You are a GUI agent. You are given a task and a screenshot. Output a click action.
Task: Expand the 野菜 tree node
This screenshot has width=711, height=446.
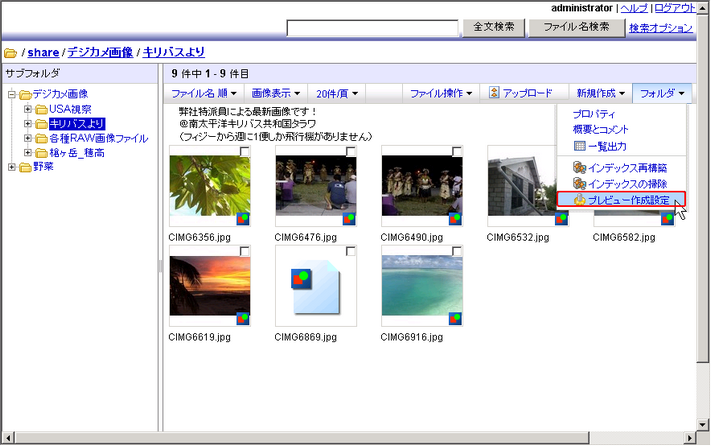click(x=12, y=167)
